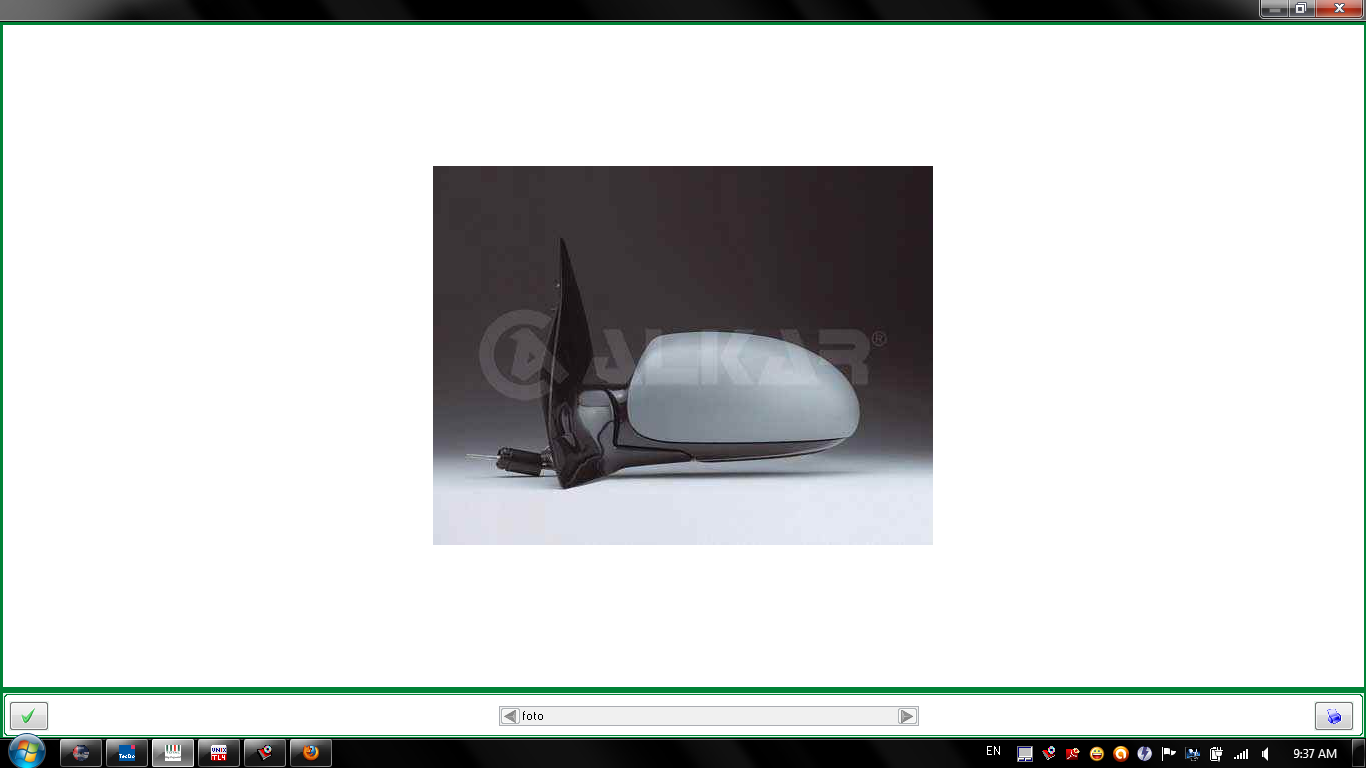Click the green checkmark confirm button
Screen dimensions: 1366x768
(x=29, y=716)
